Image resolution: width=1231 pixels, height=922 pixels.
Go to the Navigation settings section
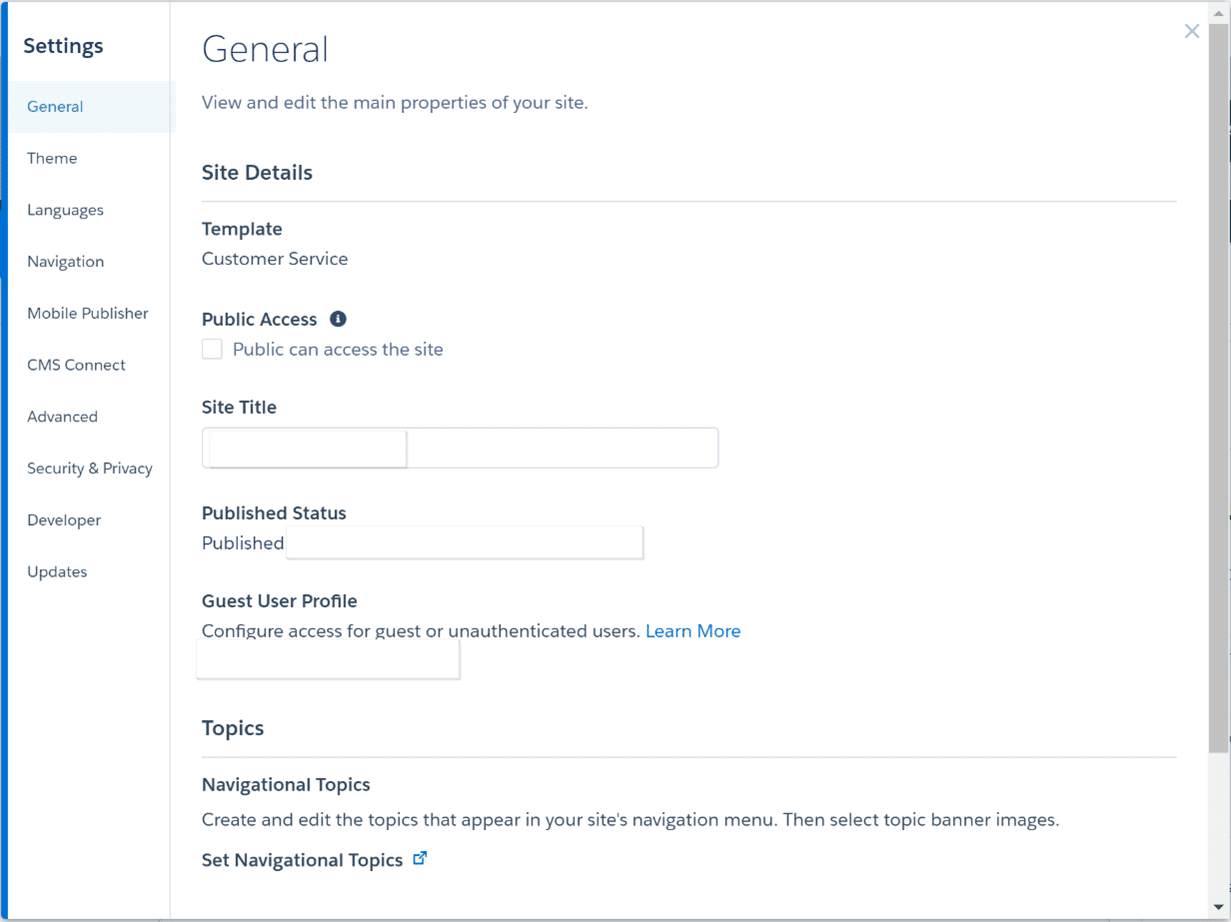pos(65,262)
